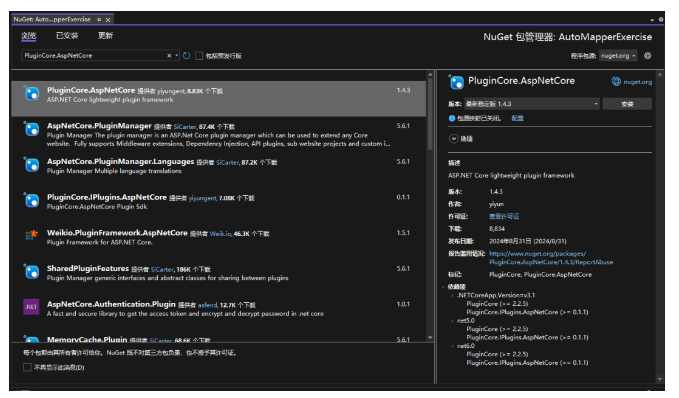Open the view license link
Image resolution: width=679 pixels, height=398 pixels.
[x=504, y=217]
